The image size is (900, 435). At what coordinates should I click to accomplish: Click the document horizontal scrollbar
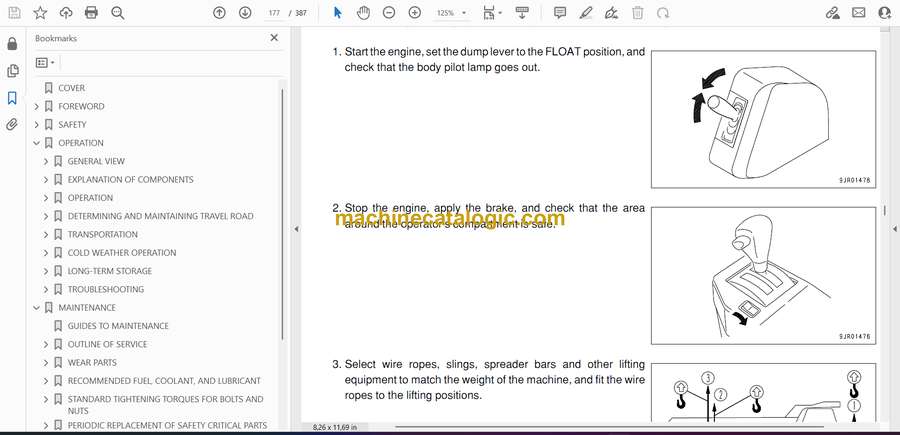click(610, 426)
